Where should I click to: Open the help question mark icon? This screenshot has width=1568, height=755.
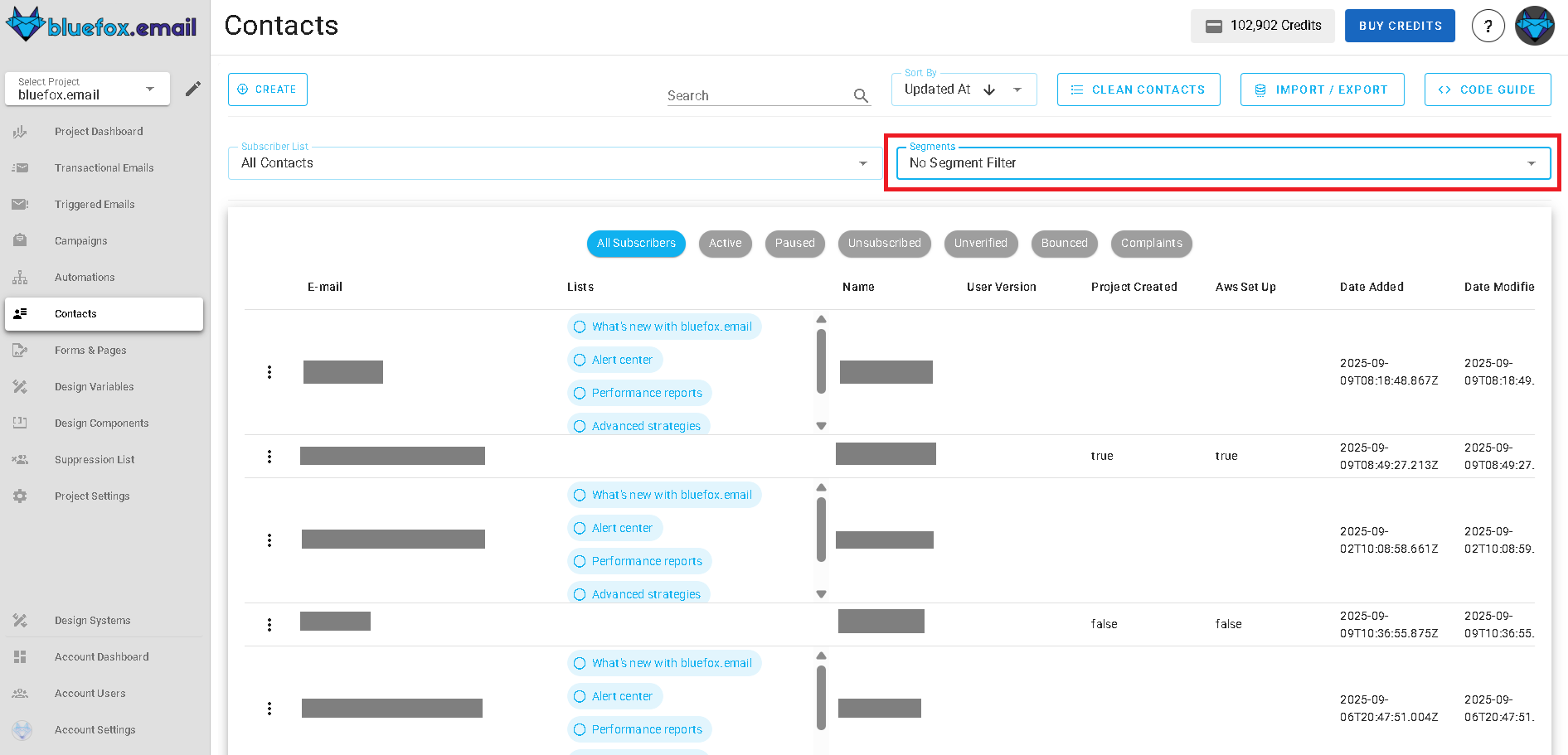point(1488,26)
